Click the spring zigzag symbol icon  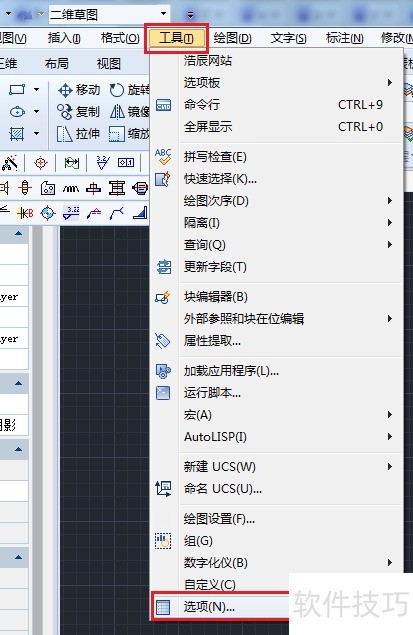[x=71, y=188]
